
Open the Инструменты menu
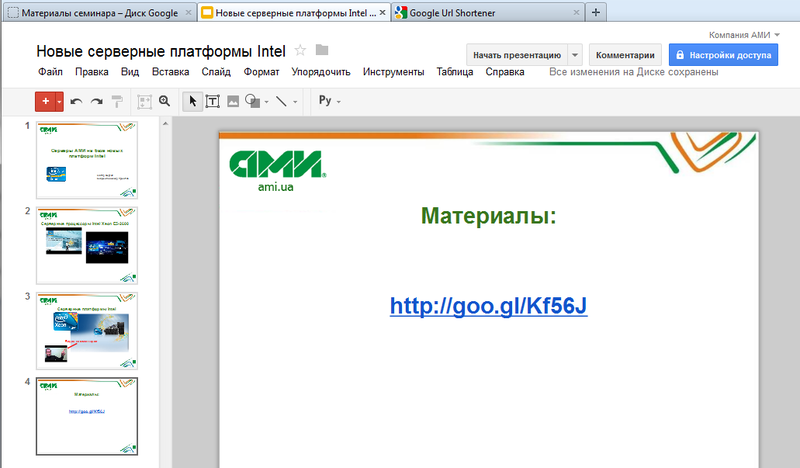coord(393,72)
